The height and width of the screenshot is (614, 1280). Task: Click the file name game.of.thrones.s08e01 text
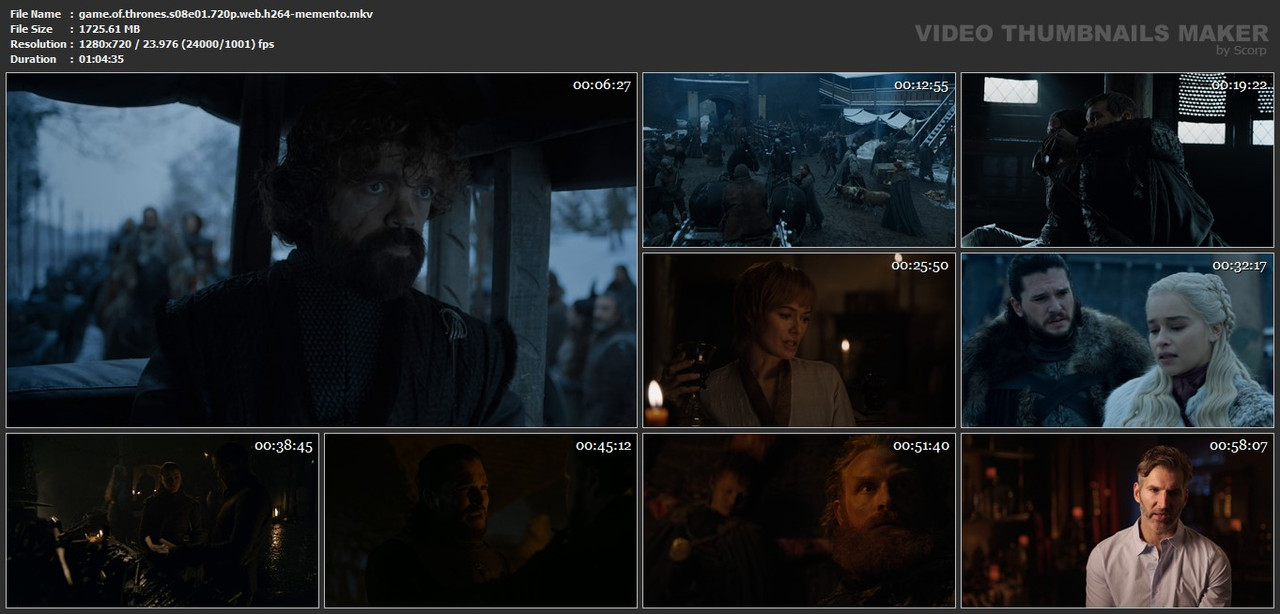click(228, 13)
